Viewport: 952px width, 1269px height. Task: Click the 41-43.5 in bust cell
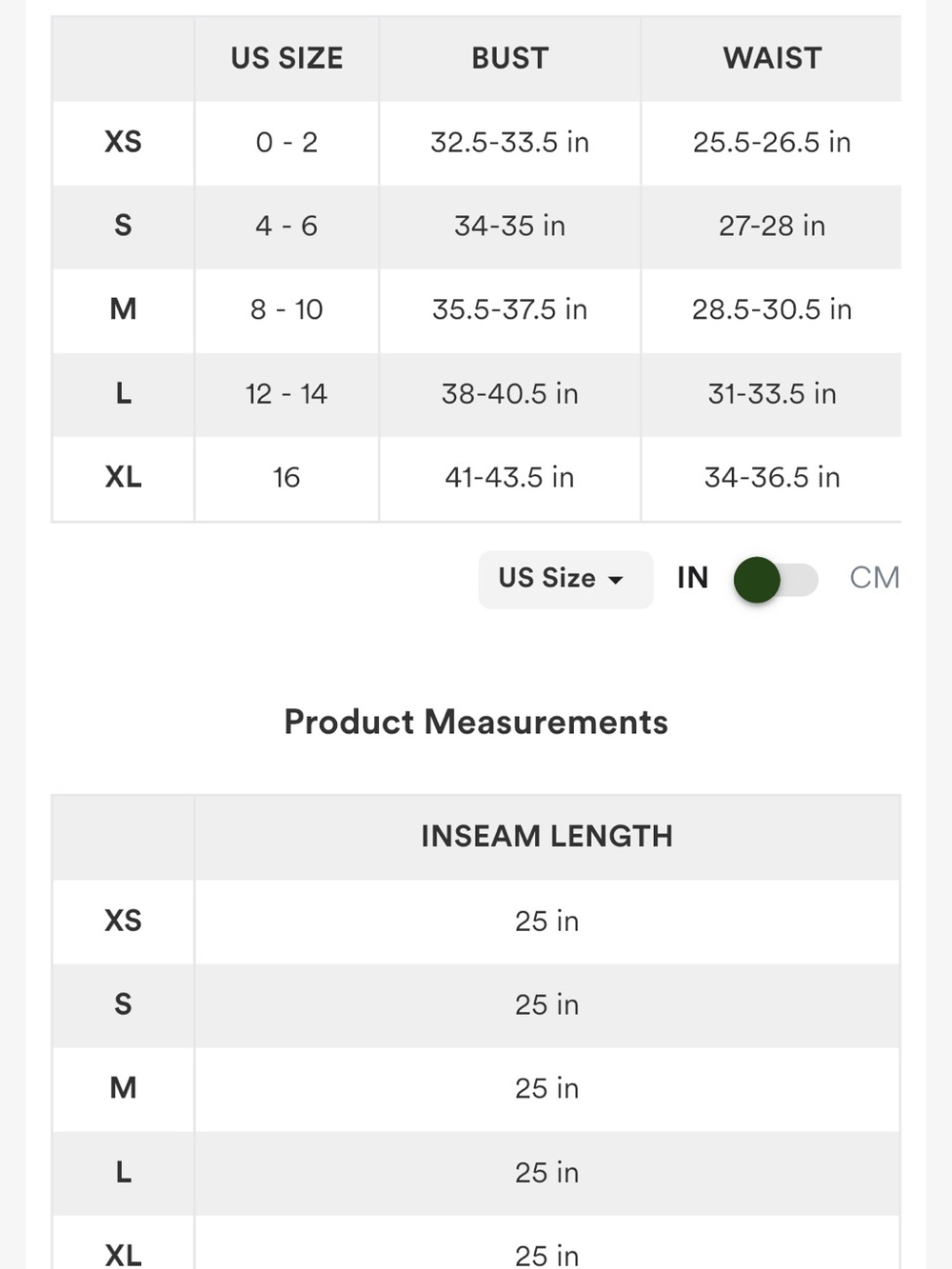[510, 477]
